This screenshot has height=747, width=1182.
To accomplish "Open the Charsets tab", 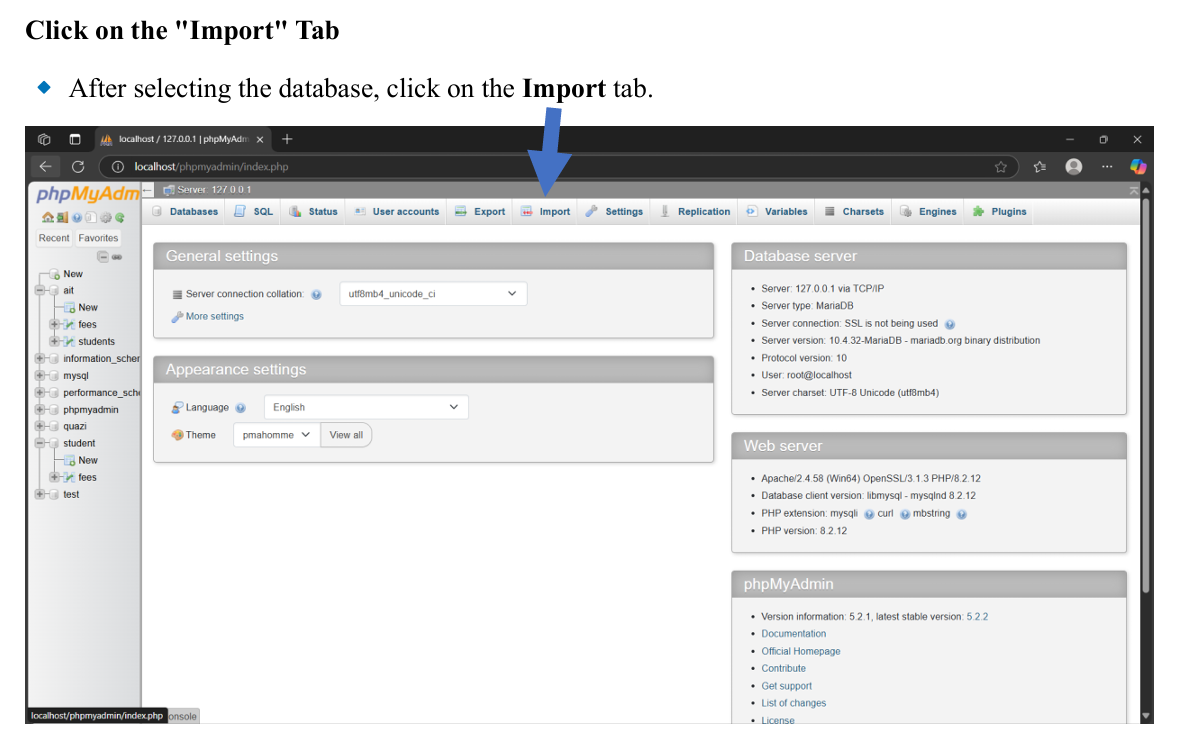I will pos(854,212).
